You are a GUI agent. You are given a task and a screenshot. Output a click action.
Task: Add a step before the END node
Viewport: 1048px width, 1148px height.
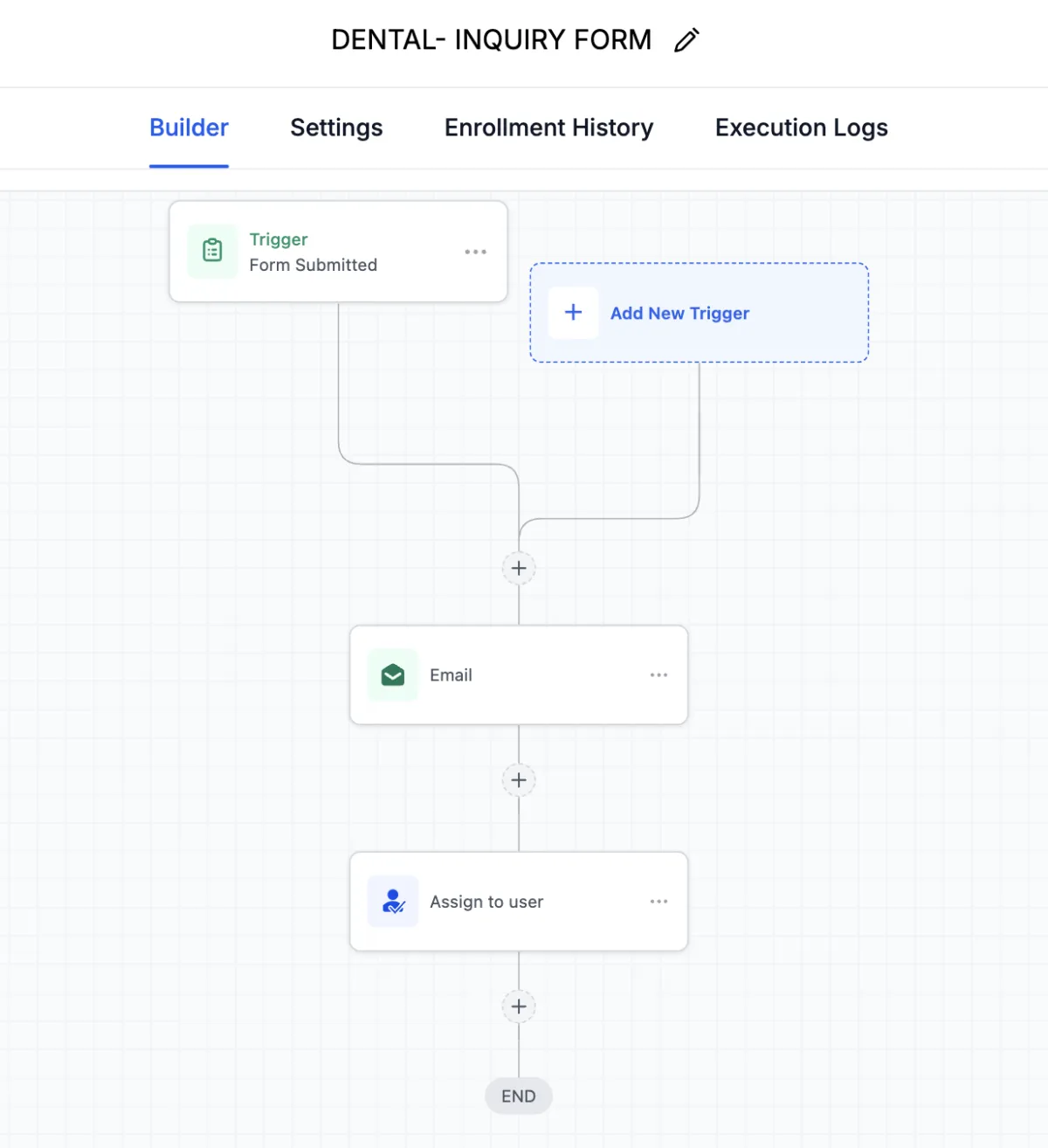click(x=519, y=1006)
